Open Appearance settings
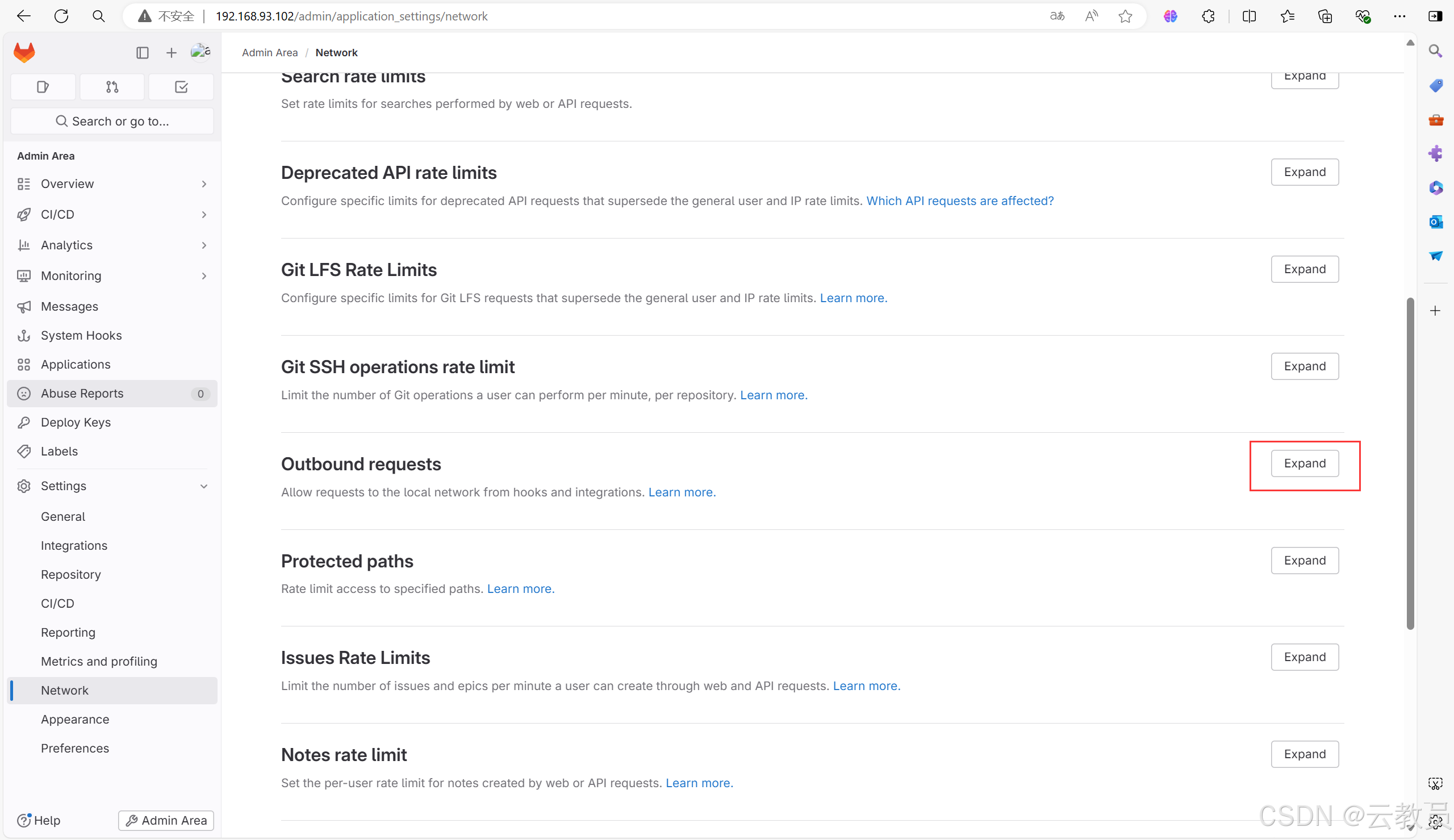The height and width of the screenshot is (840, 1454). click(x=112, y=720)
